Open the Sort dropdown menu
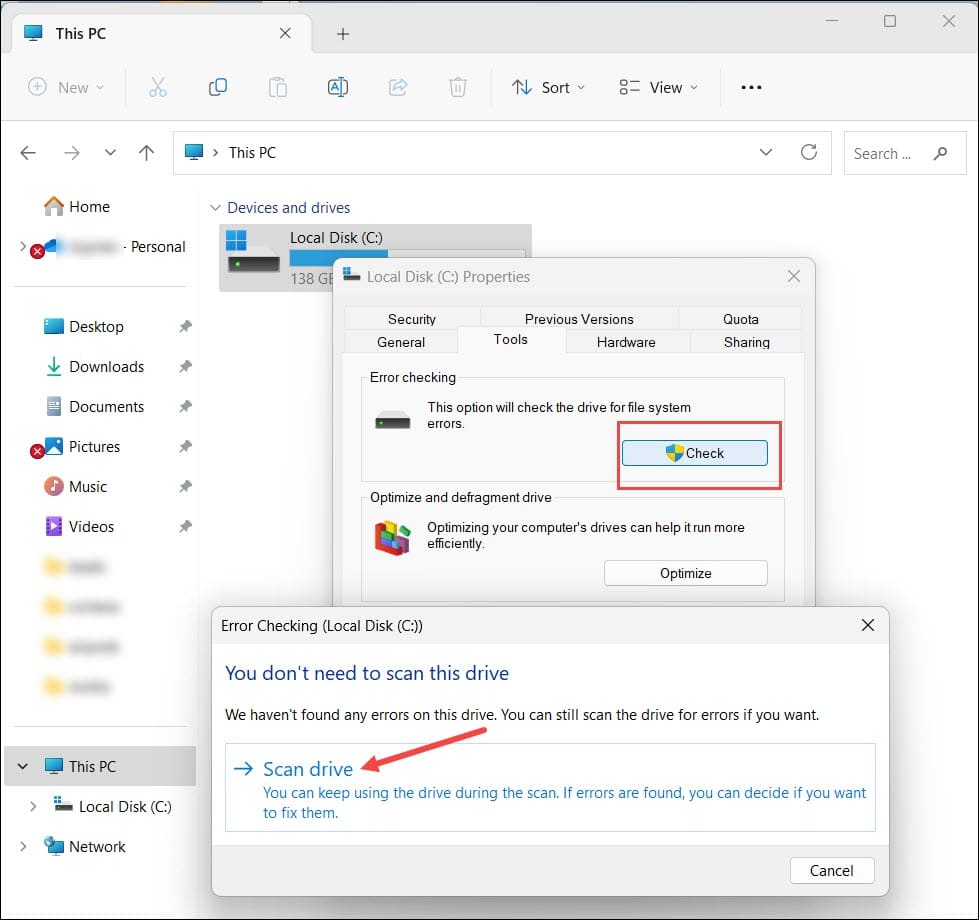979x920 pixels. pos(548,87)
